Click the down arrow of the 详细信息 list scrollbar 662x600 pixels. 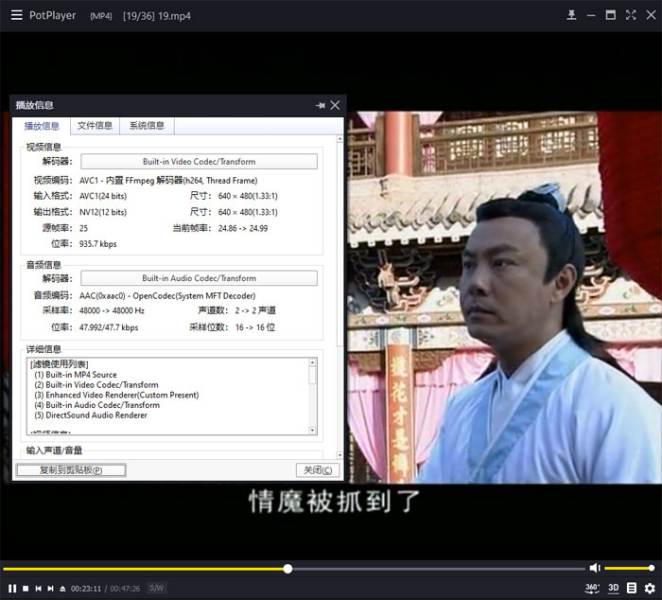click(x=312, y=430)
